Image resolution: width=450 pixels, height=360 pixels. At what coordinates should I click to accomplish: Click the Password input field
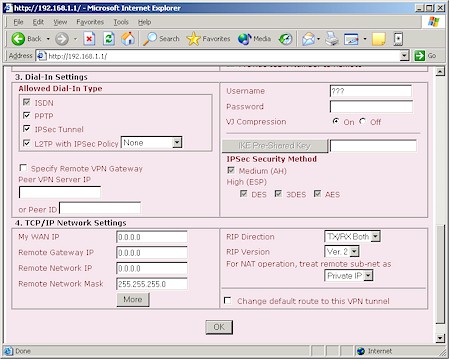[x=371, y=107]
